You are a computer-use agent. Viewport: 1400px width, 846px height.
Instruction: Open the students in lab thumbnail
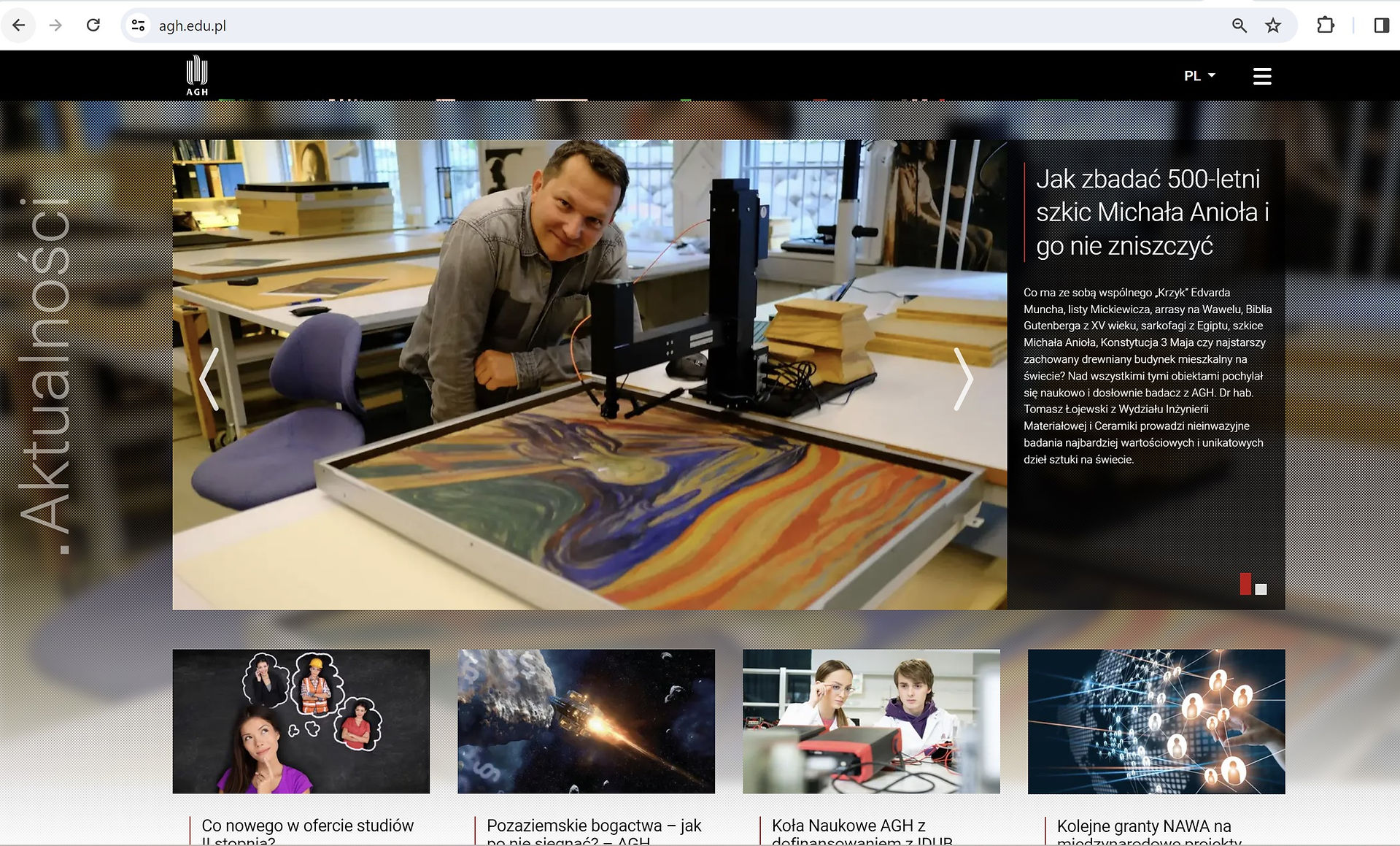pyautogui.click(x=871, y=721)
